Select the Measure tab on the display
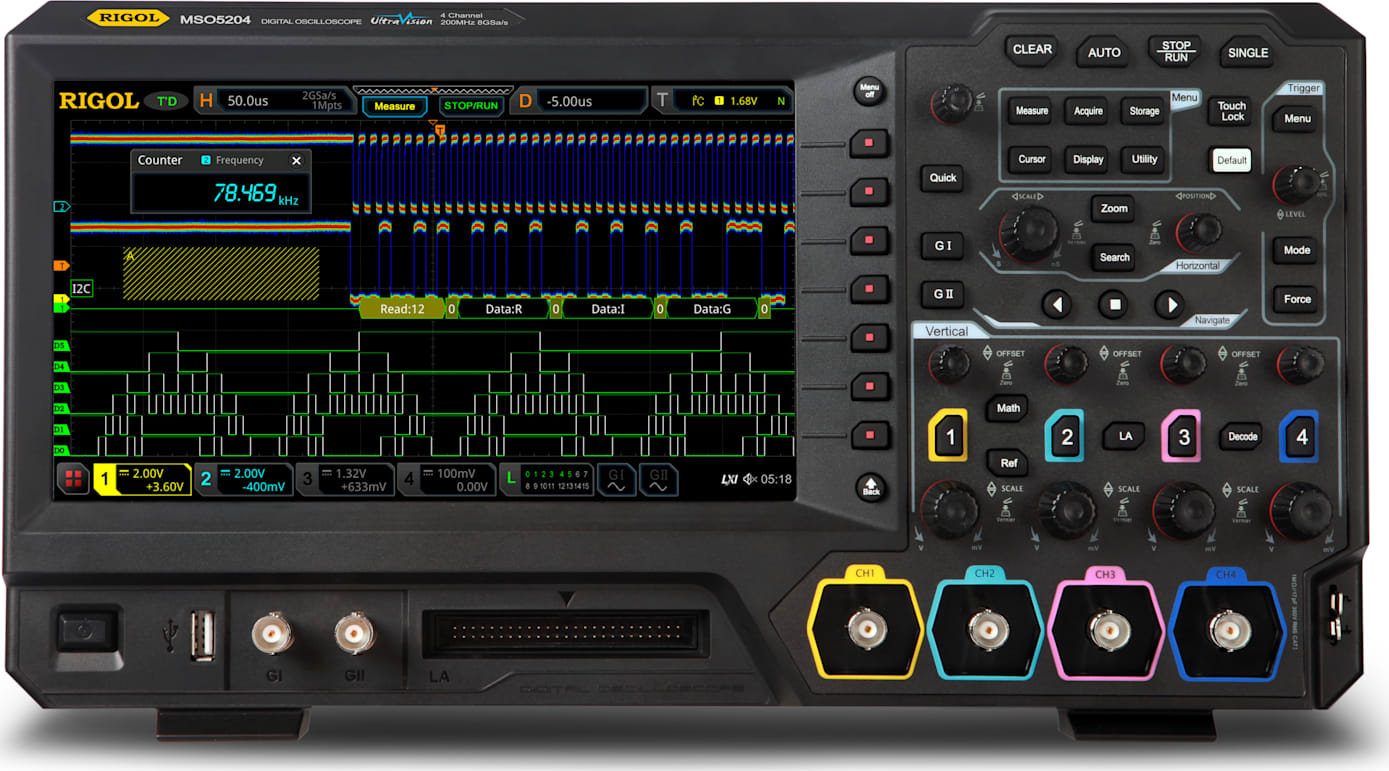The height and width of the screenshot is (771, 1389). point(394,105)
